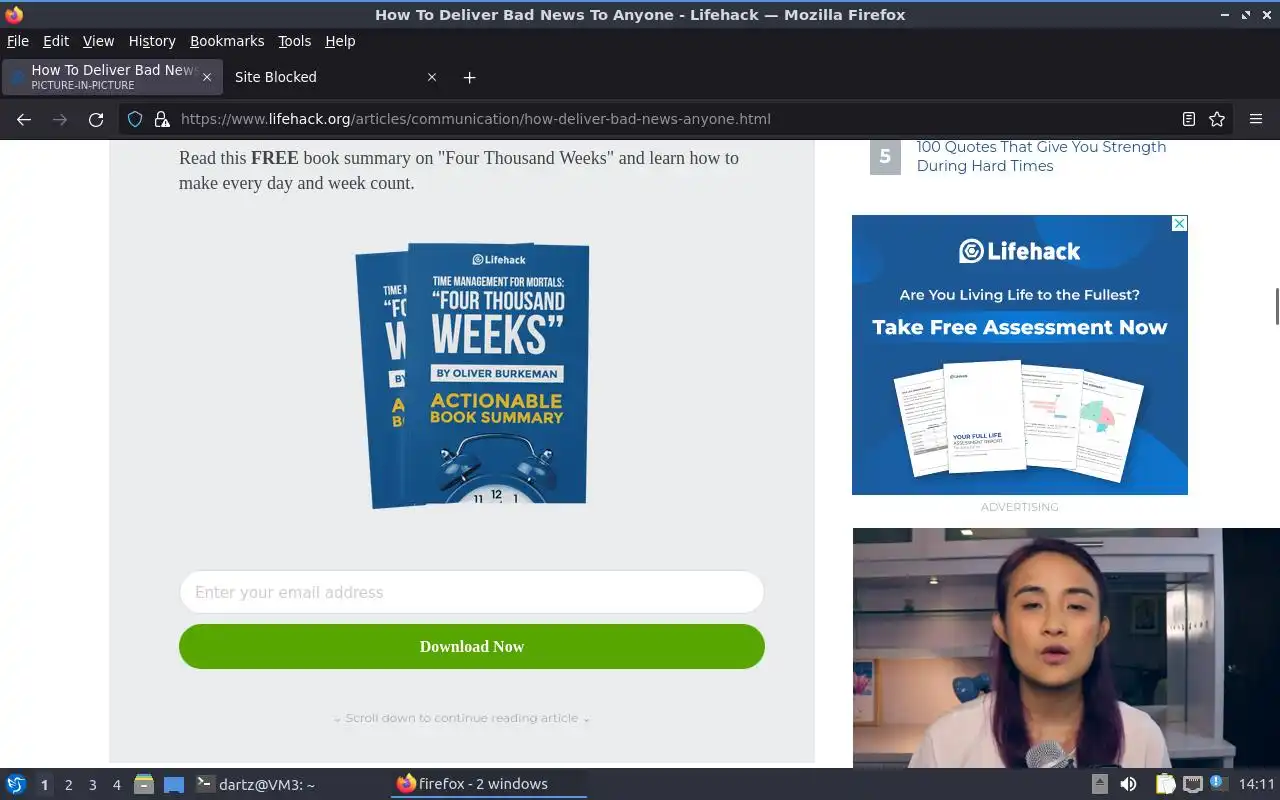Image resolution: width=1280 pixels, height=800 pixels.
Task: Open the system start menu bird icon
Action: (16, 784)
